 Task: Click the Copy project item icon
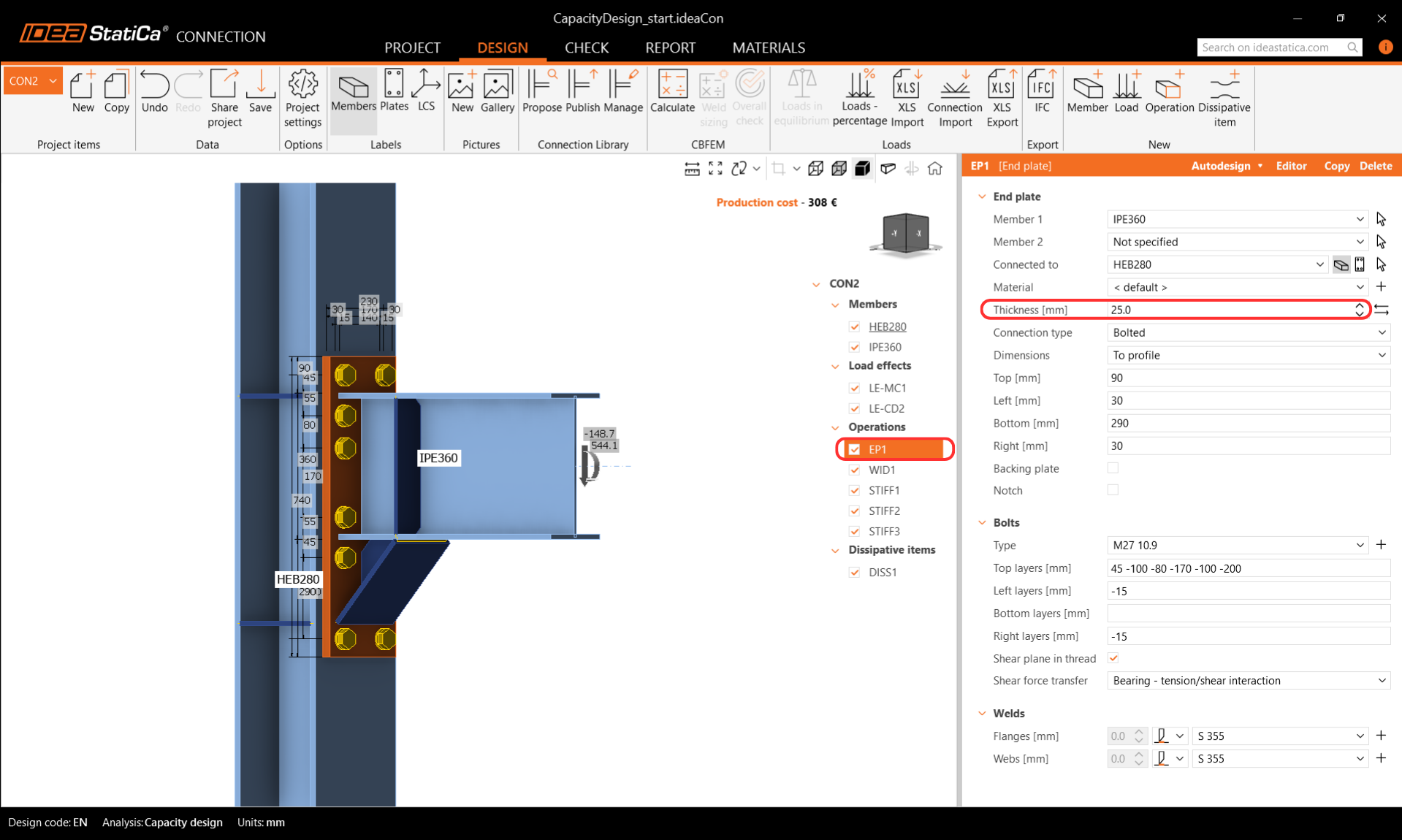[116, 92]
